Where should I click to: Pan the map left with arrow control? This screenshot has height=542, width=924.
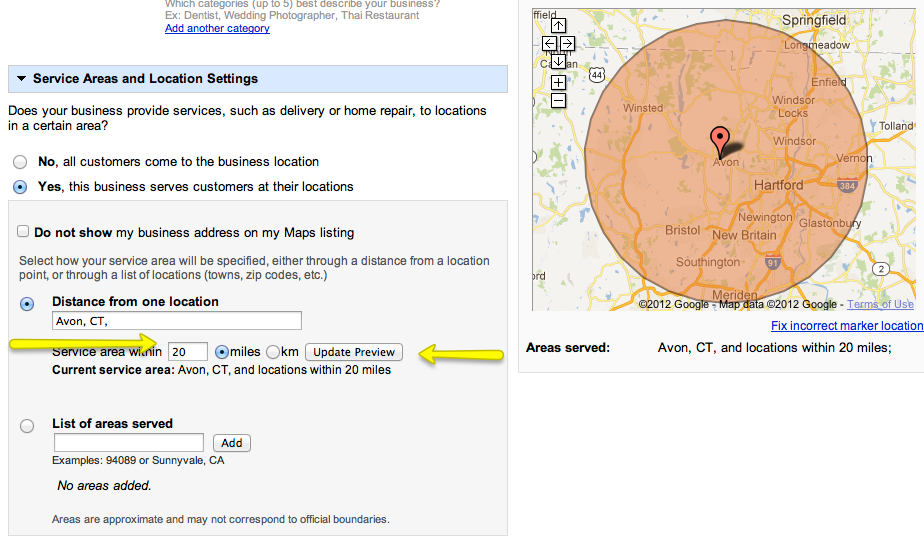tap(549, 44)
